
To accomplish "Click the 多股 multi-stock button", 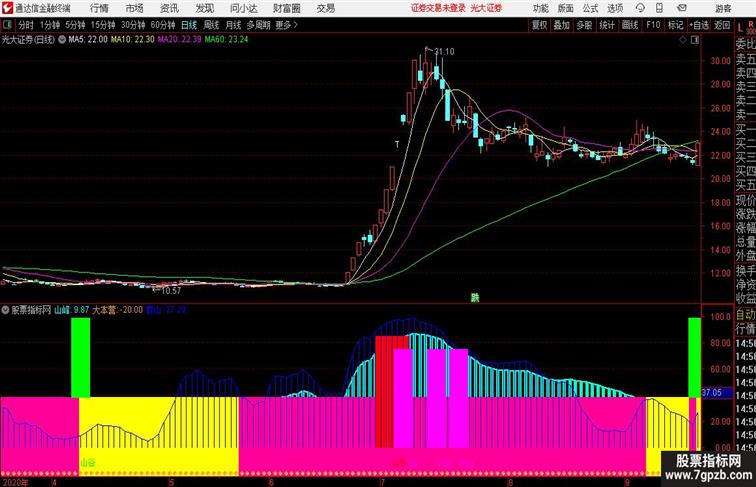I will (584, 25).
